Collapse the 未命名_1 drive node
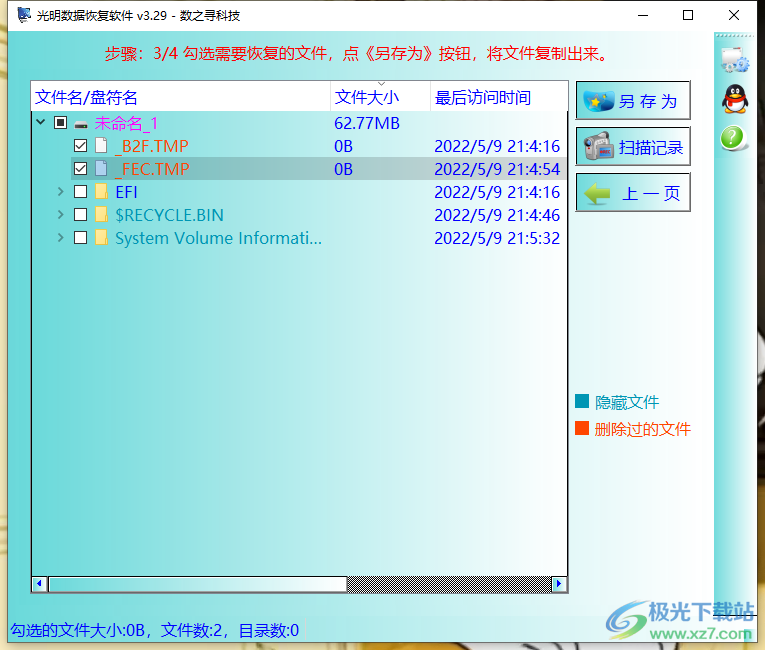The height and width of the screenshot is (650, 765). pos(41,122)
